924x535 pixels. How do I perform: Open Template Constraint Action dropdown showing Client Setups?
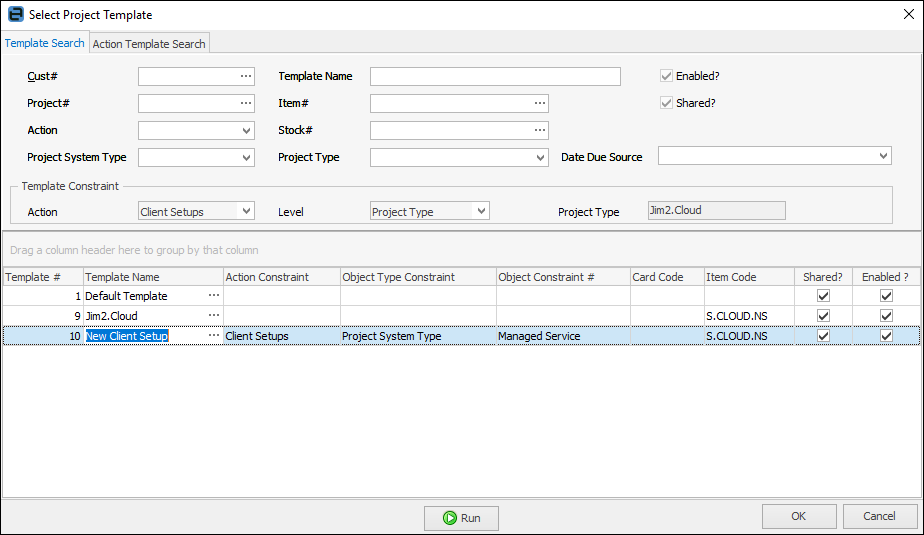246,211
